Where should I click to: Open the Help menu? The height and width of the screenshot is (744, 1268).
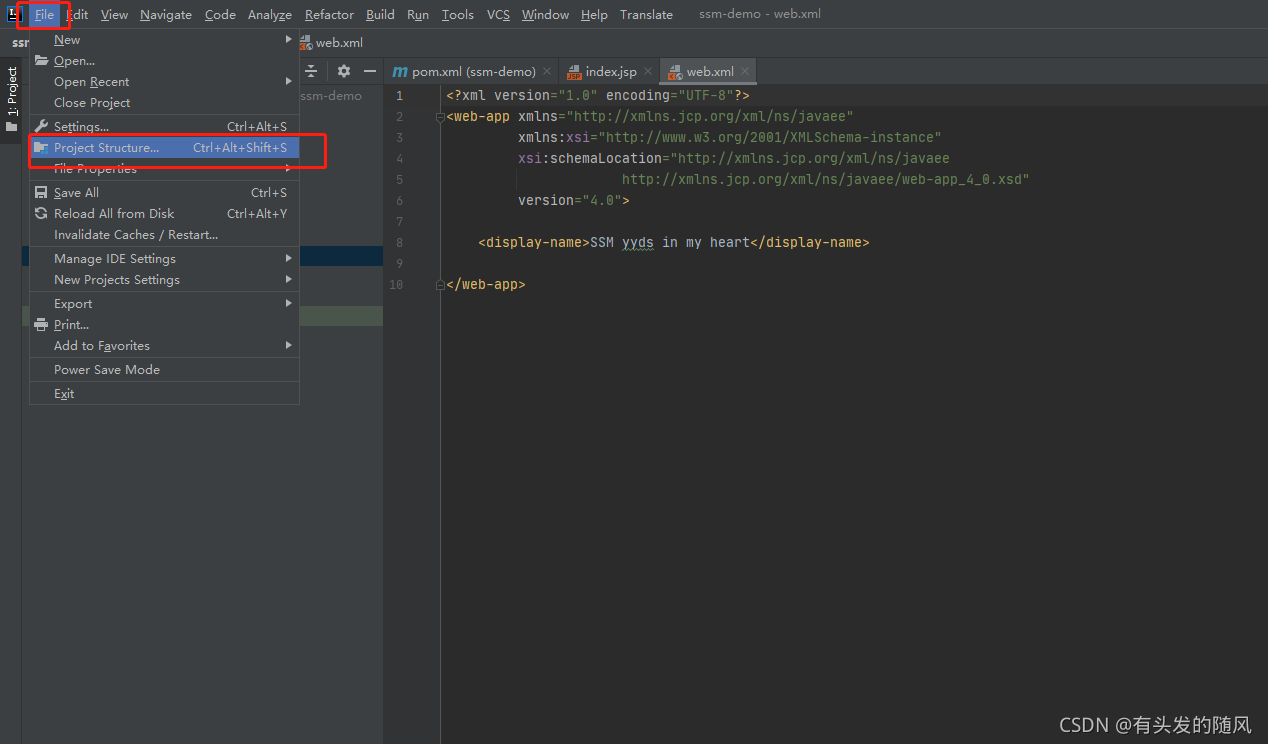click(594, 15)
